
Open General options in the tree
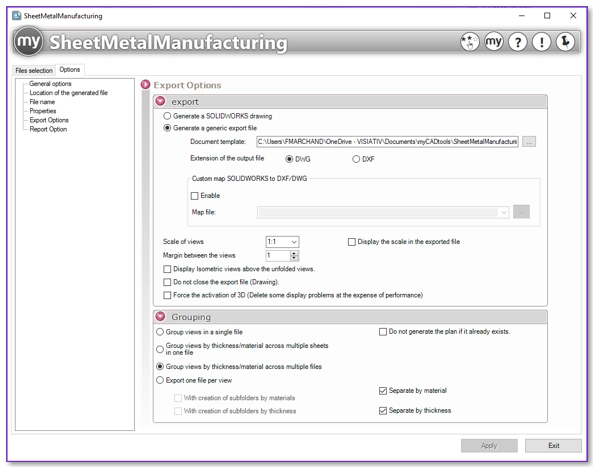(x=50, y=84)
